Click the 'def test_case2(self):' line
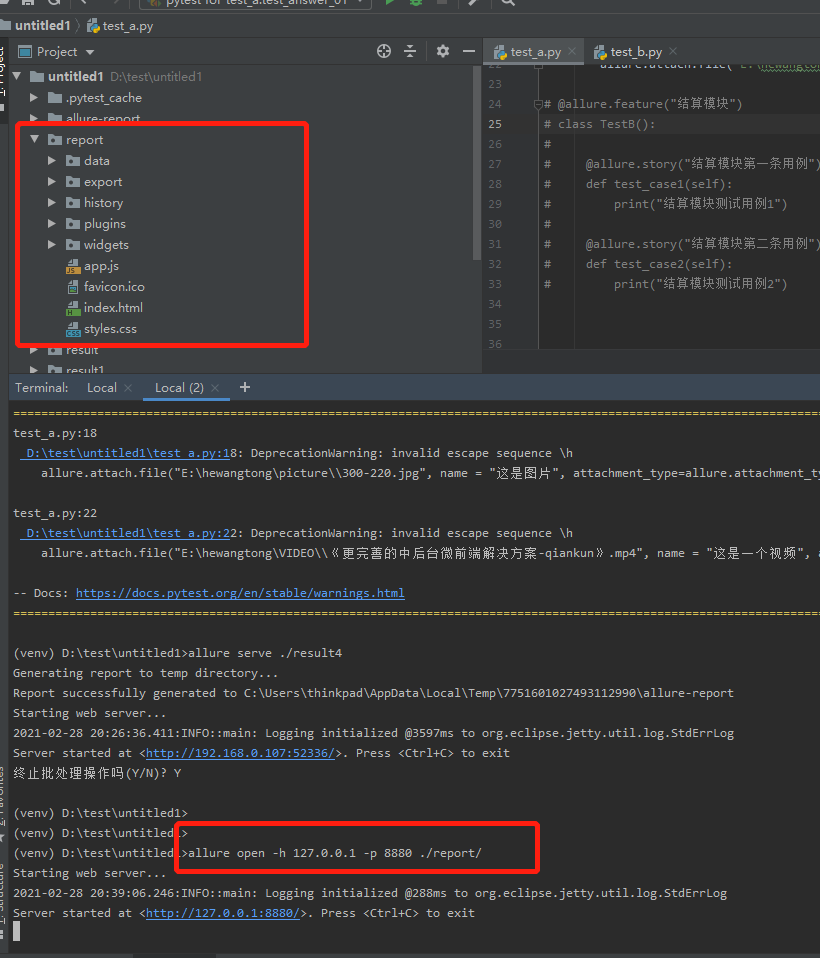 [659, 264]
